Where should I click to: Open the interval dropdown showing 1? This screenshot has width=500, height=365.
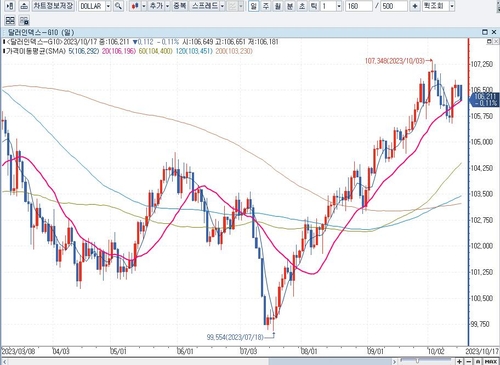click(339, 6)
